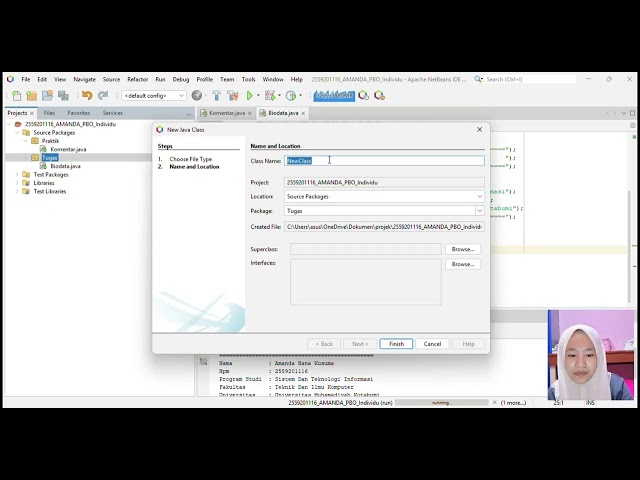
Task: Open the Package dropdown arrow
Action: click(x=480, y=211)
